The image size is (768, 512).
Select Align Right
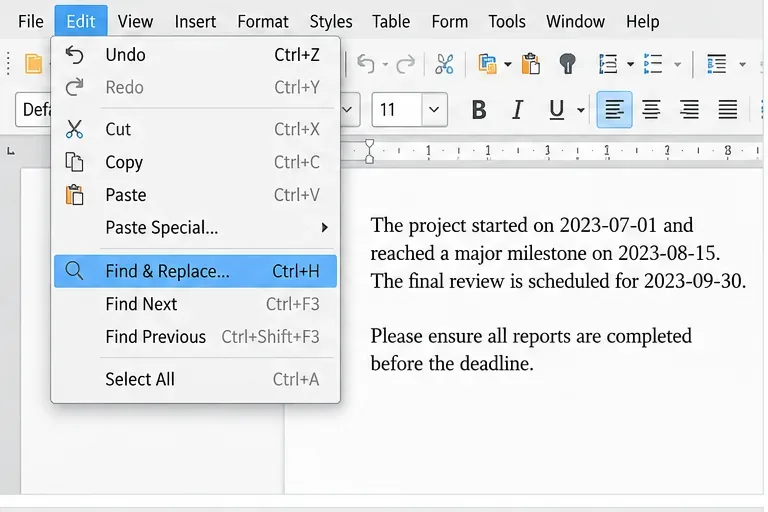(689, 109)
